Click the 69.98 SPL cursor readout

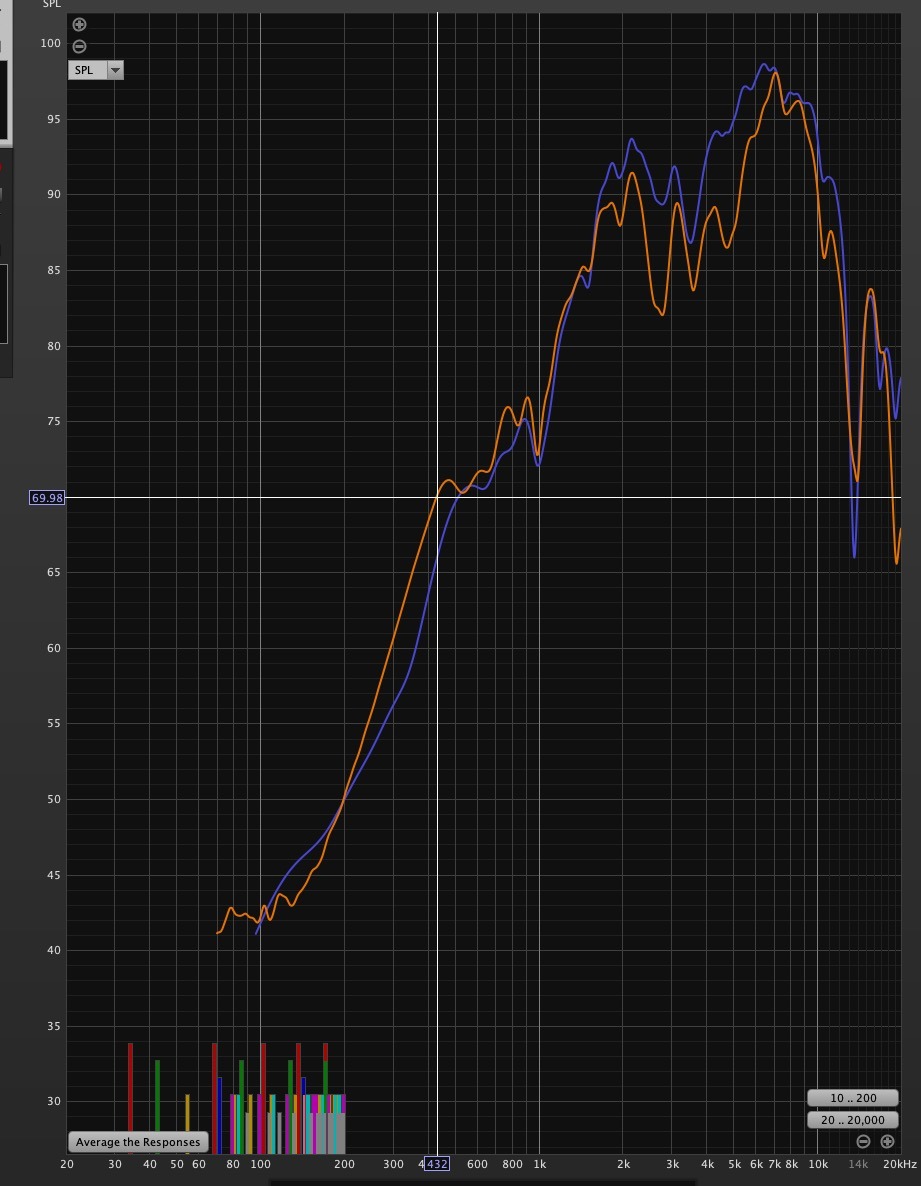click(47, 498)
